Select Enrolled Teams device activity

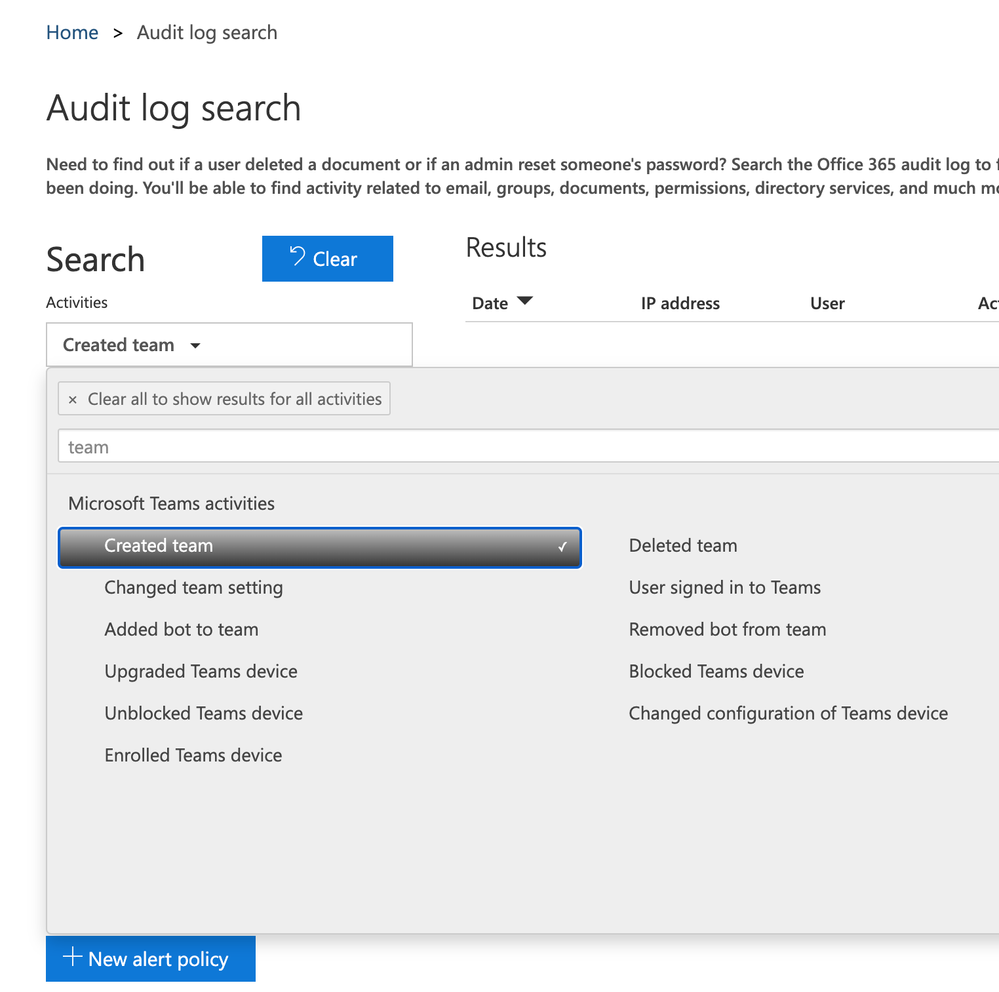coord(193,756)
